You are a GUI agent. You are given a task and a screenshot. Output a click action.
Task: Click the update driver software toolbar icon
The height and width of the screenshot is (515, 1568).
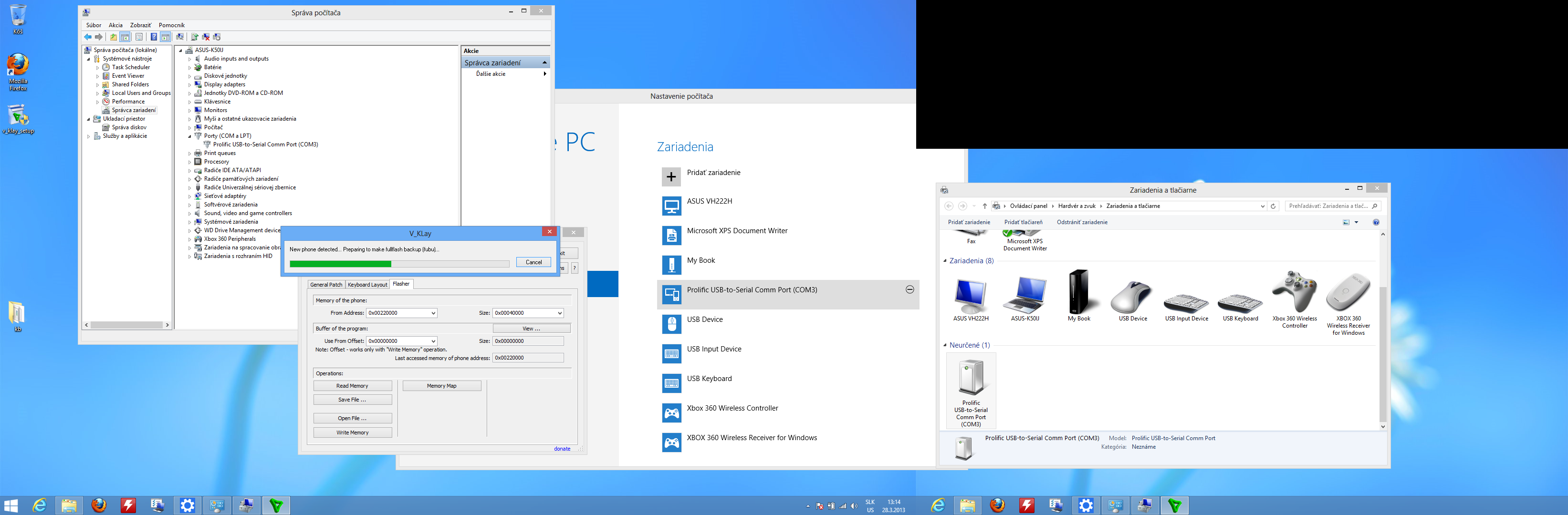[x=195, y=37]
